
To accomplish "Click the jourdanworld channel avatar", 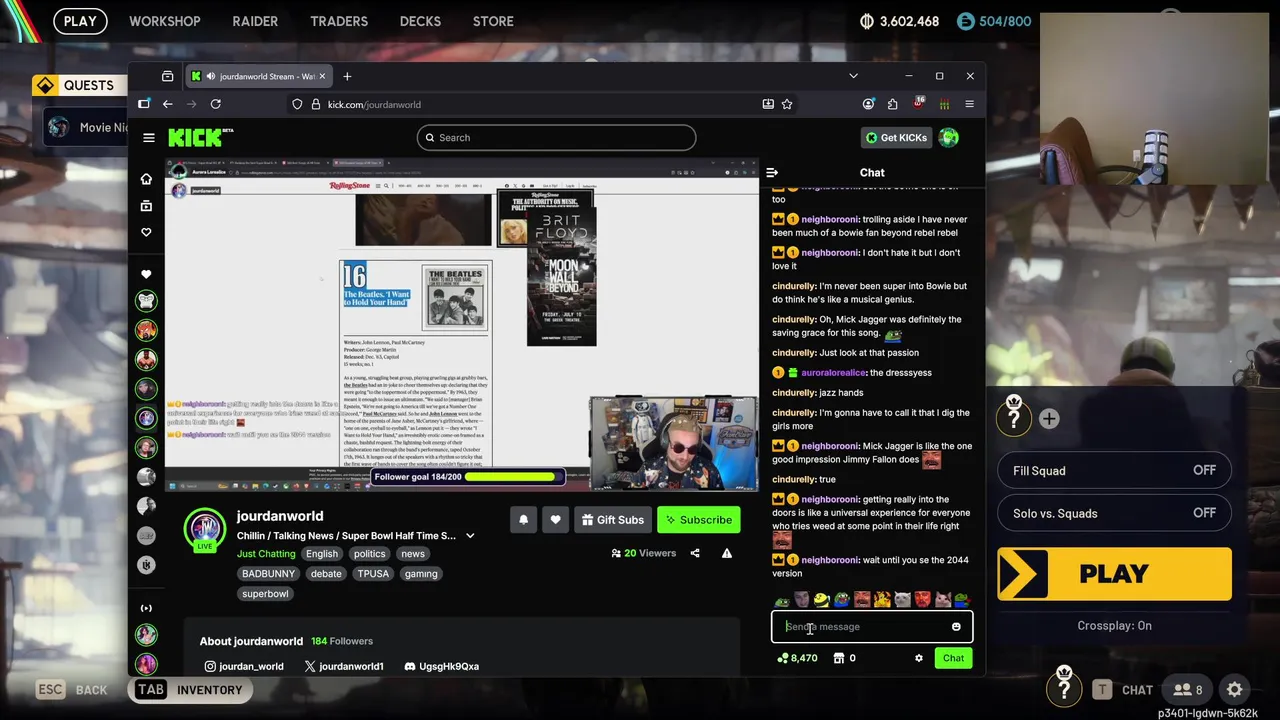I will click(205, 528).
